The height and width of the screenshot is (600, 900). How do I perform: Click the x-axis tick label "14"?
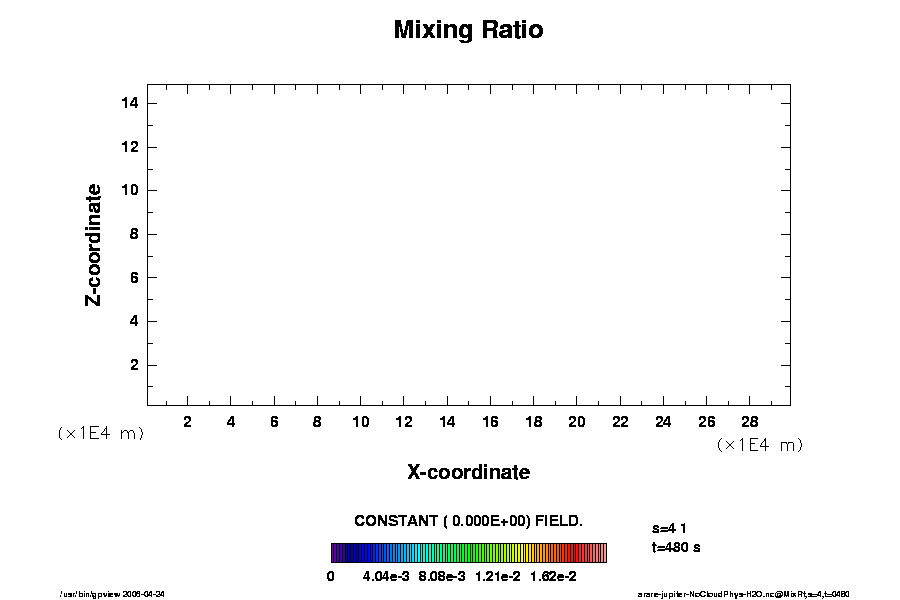[447, 422]
